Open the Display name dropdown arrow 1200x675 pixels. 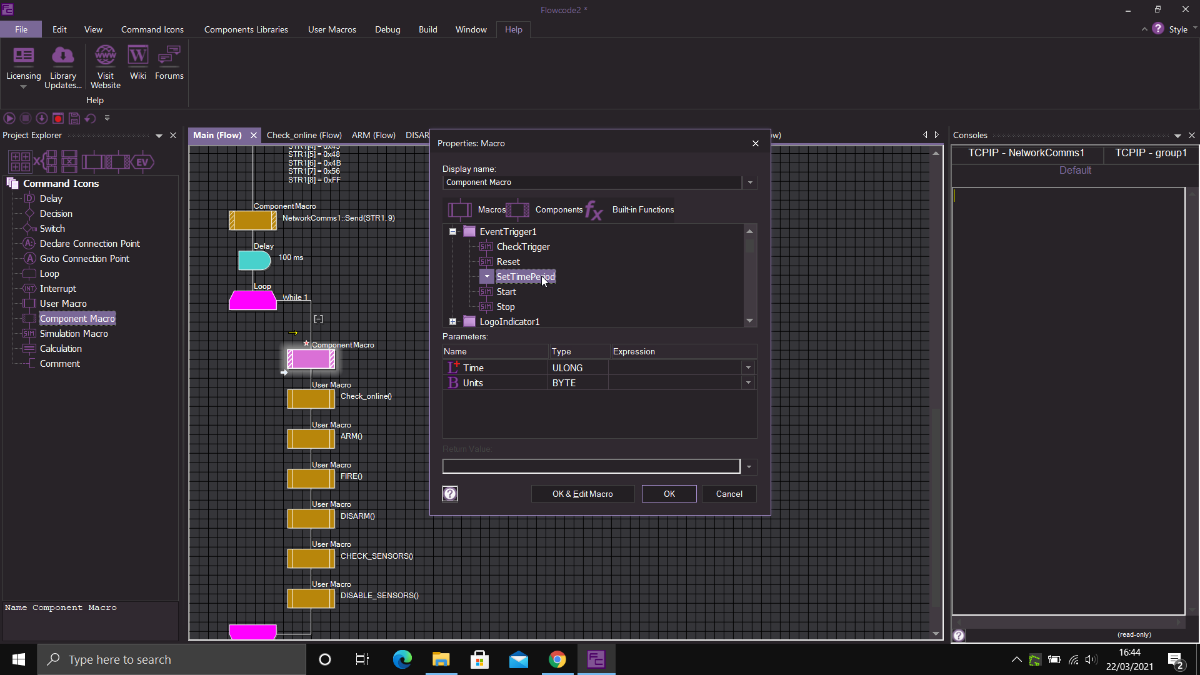750,183
